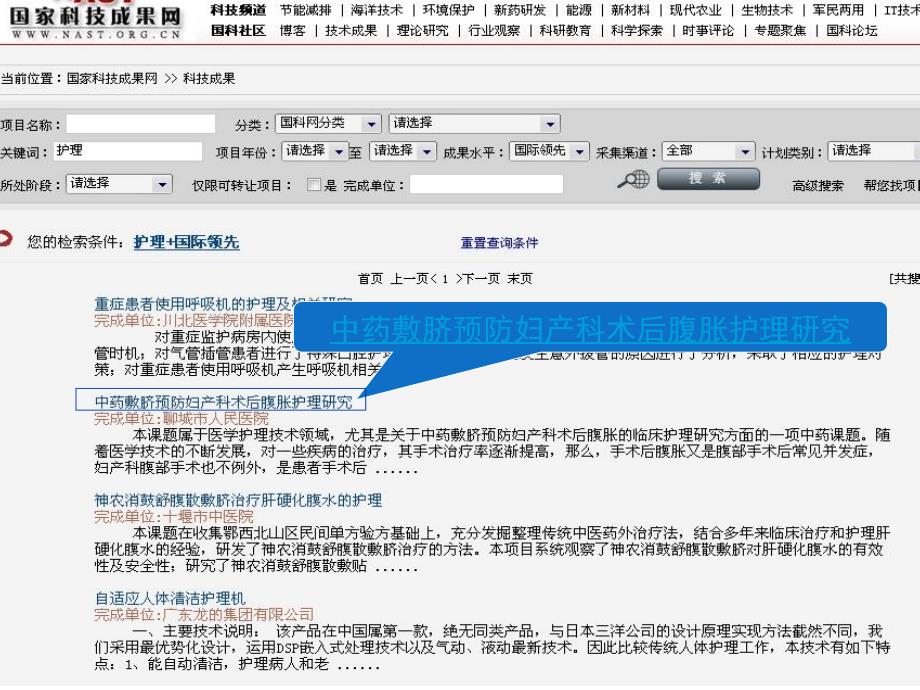Image resolution: width=920 pixels, height=690 pixels.
Task: Expand the 成果水平 国际领先 dropdown
Action: tap(549, 151)
